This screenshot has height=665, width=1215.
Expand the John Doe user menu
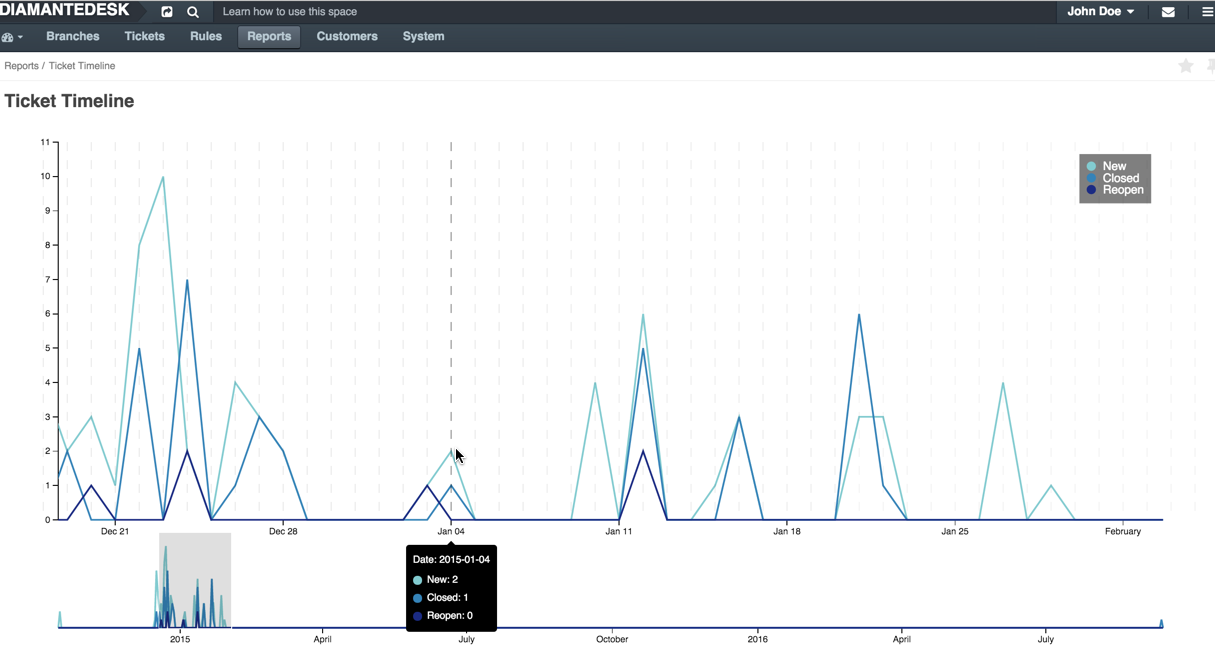coord(1100,12)
